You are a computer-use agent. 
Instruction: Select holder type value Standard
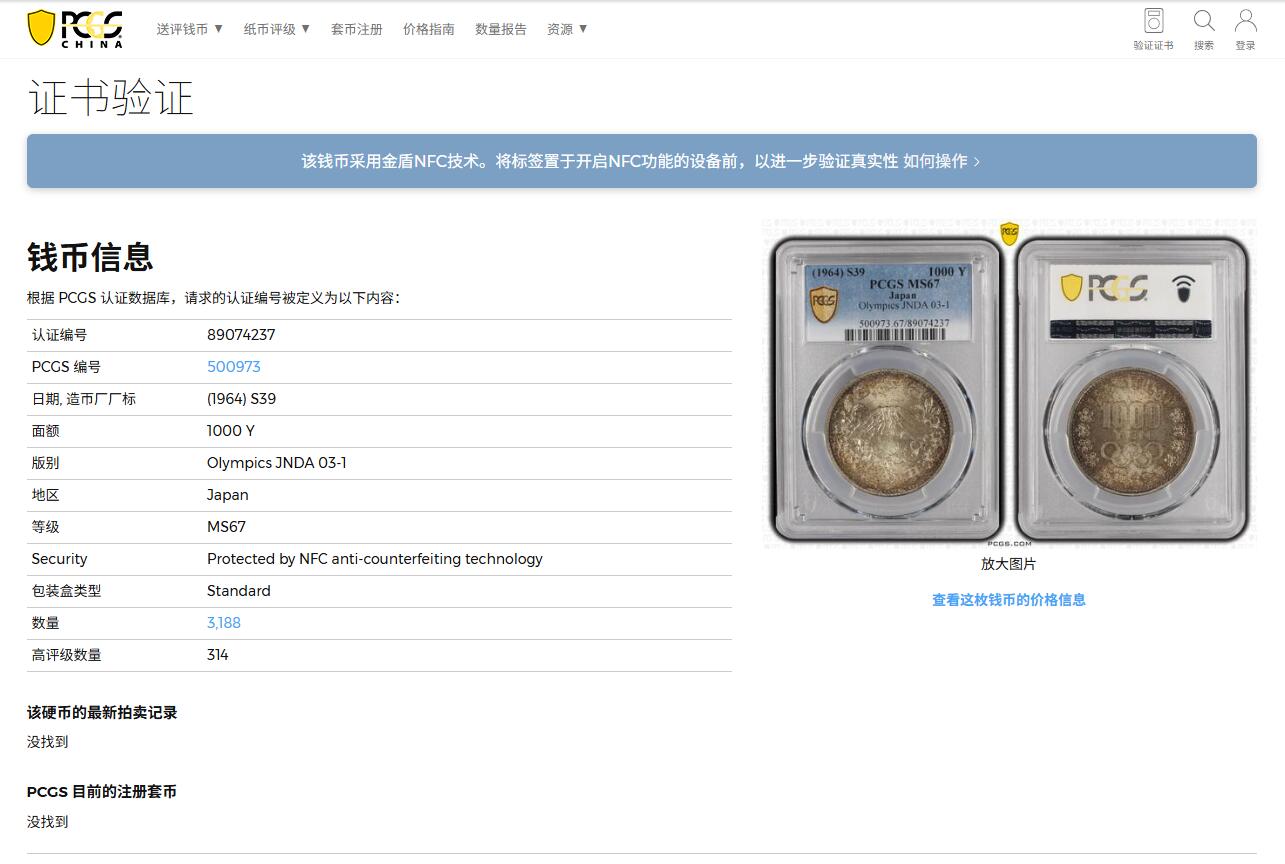tap(239, 591)
